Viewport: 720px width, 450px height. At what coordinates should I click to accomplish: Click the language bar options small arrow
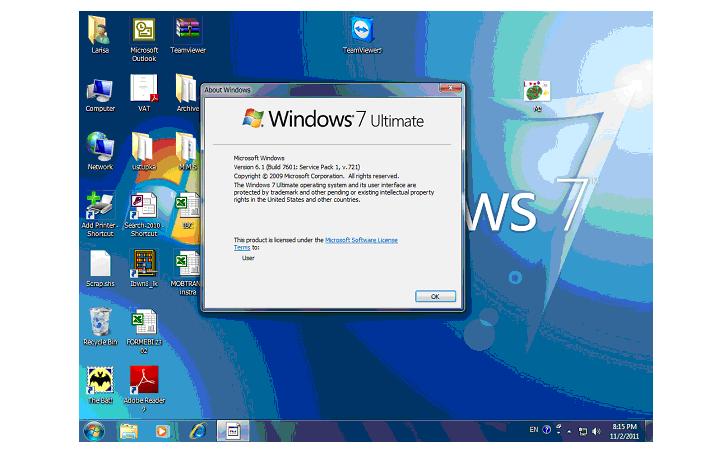558,432
